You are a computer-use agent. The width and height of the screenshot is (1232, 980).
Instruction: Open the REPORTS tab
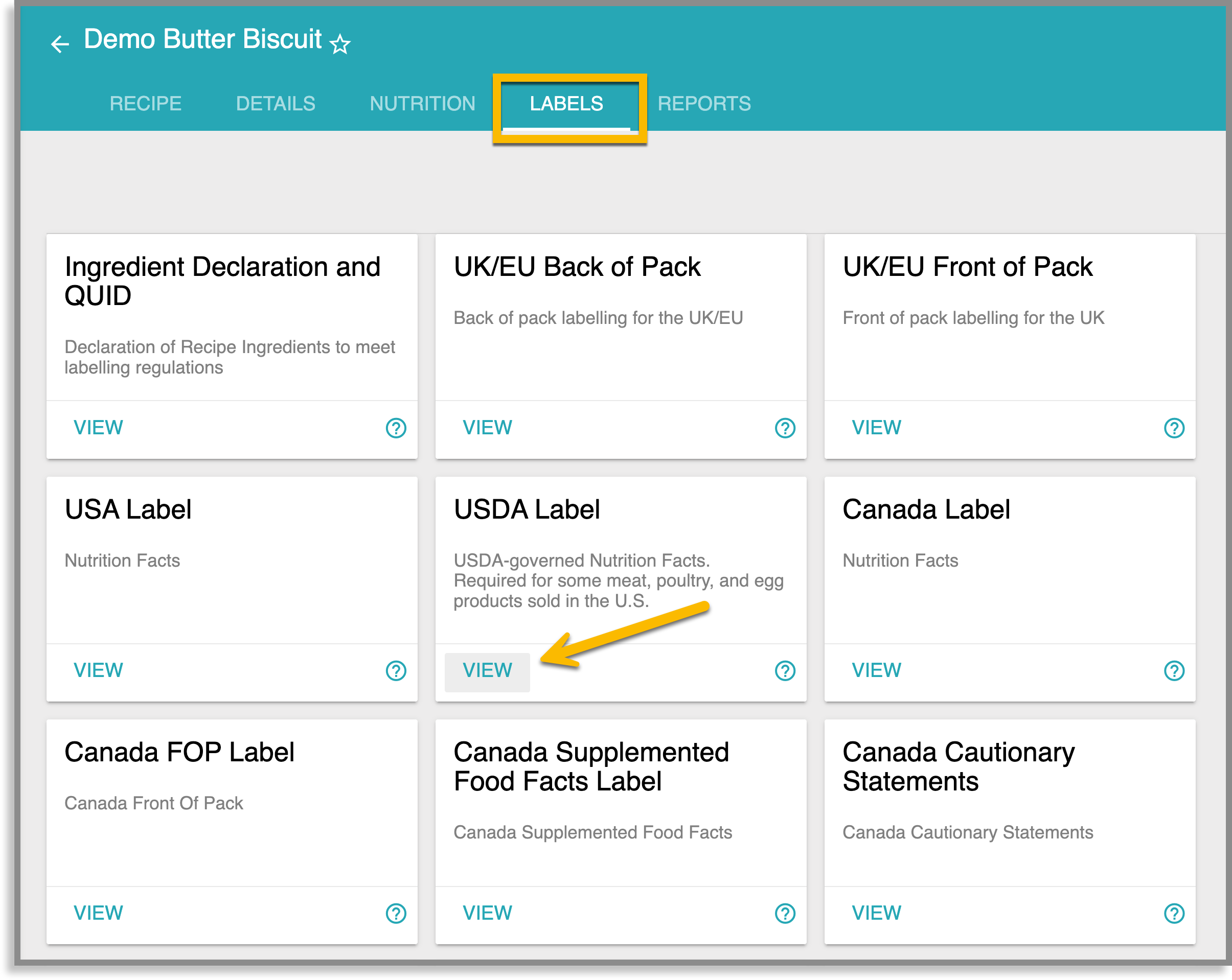coord(704,103)
